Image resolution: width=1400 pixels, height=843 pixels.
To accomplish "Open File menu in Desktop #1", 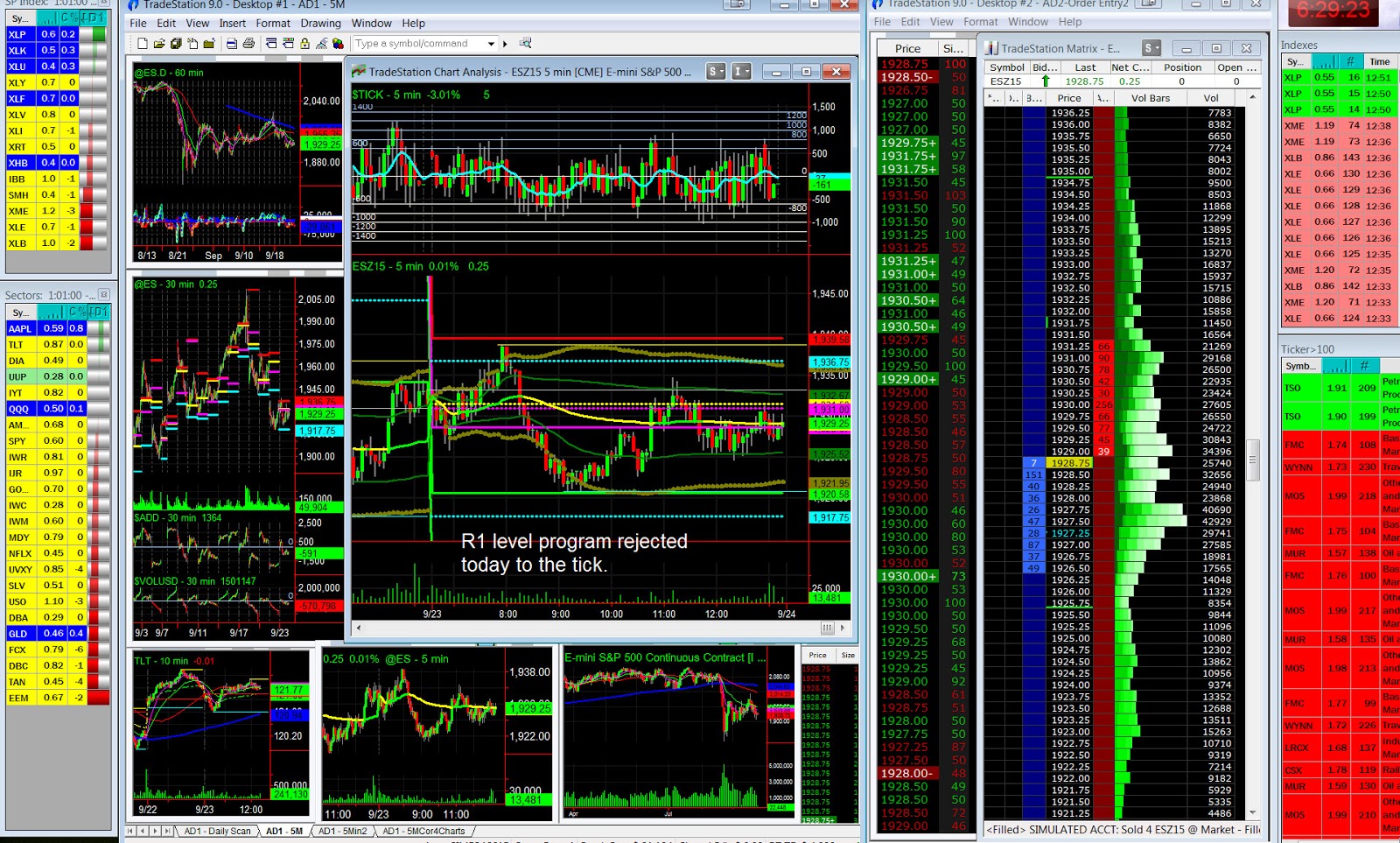I will coord(138,24).
